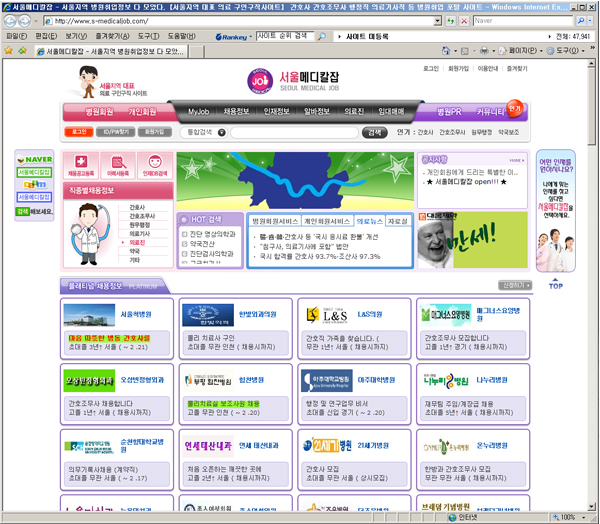Open a new browser tab
600x524 pixels.
pyautogui.click(x=196, y=51)
